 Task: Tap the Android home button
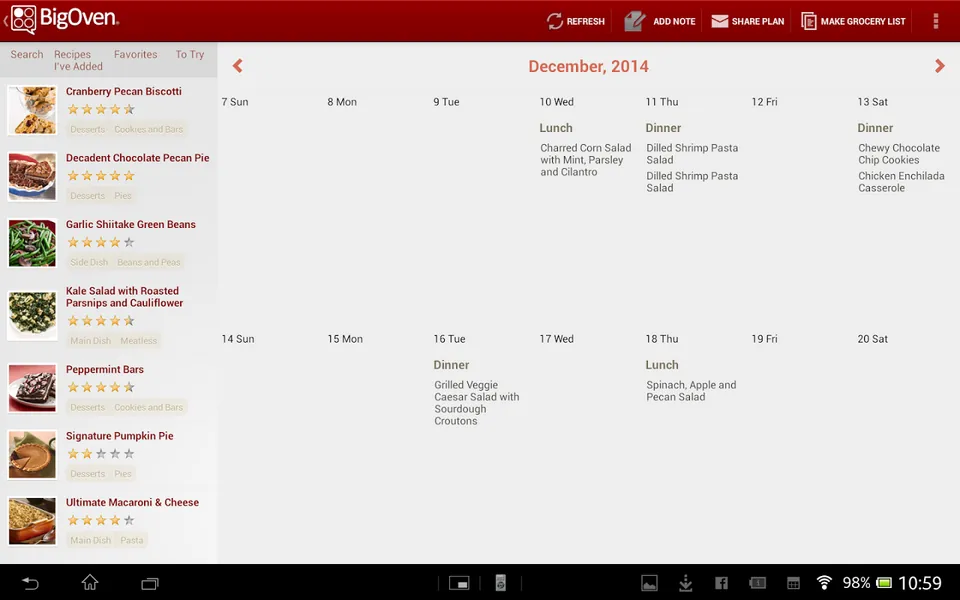[90, 583]
